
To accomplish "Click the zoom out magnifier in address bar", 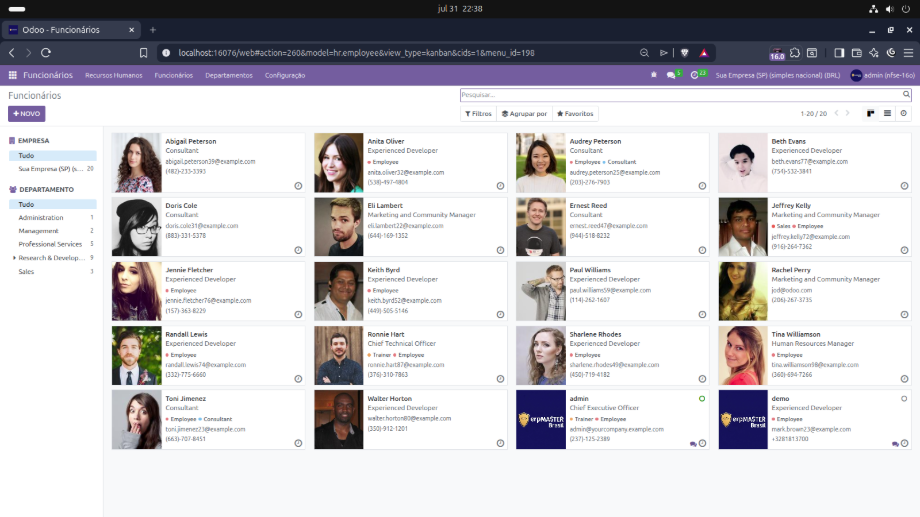I will 644,53.
